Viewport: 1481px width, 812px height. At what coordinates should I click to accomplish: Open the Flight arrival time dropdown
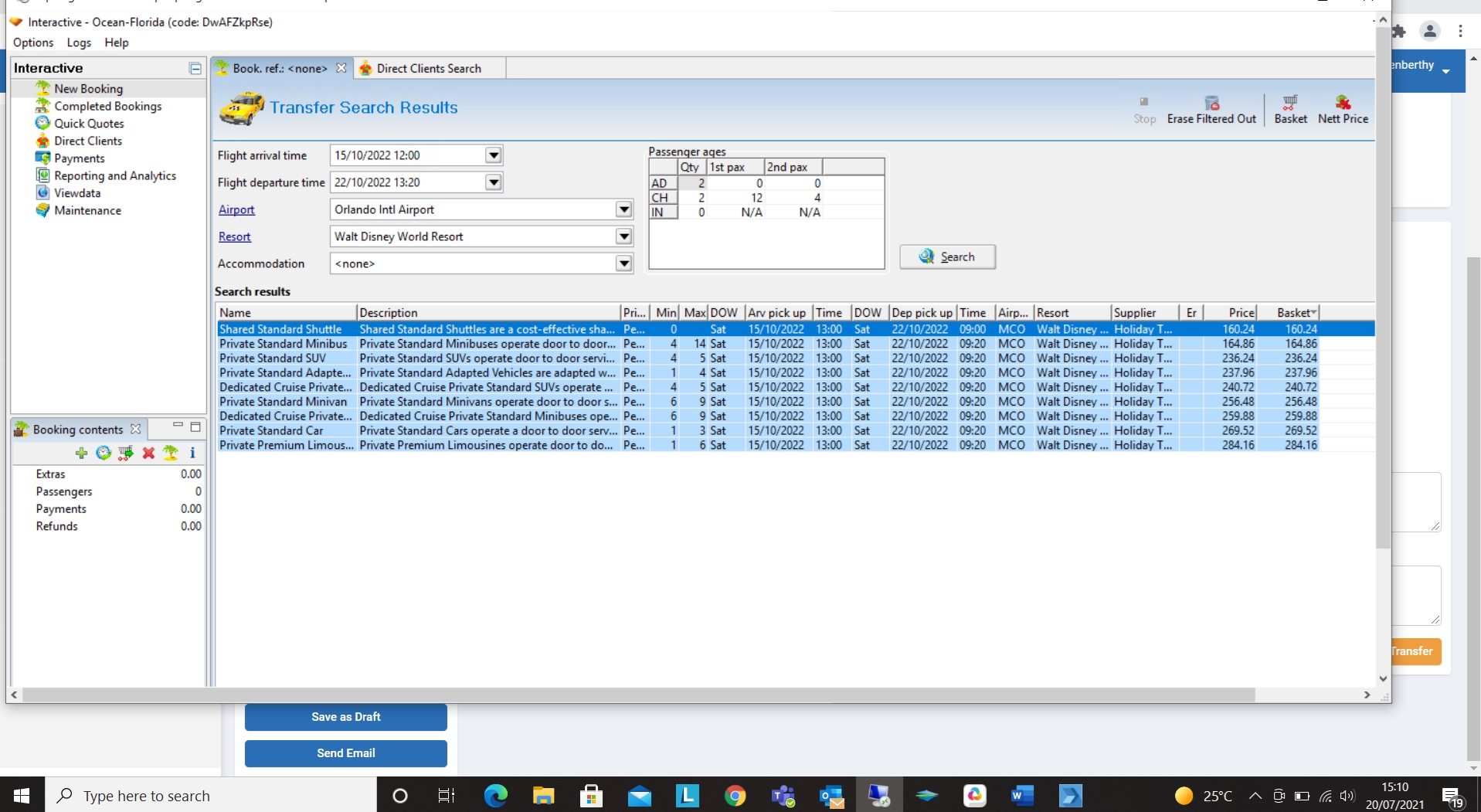[x=494, y=155]
